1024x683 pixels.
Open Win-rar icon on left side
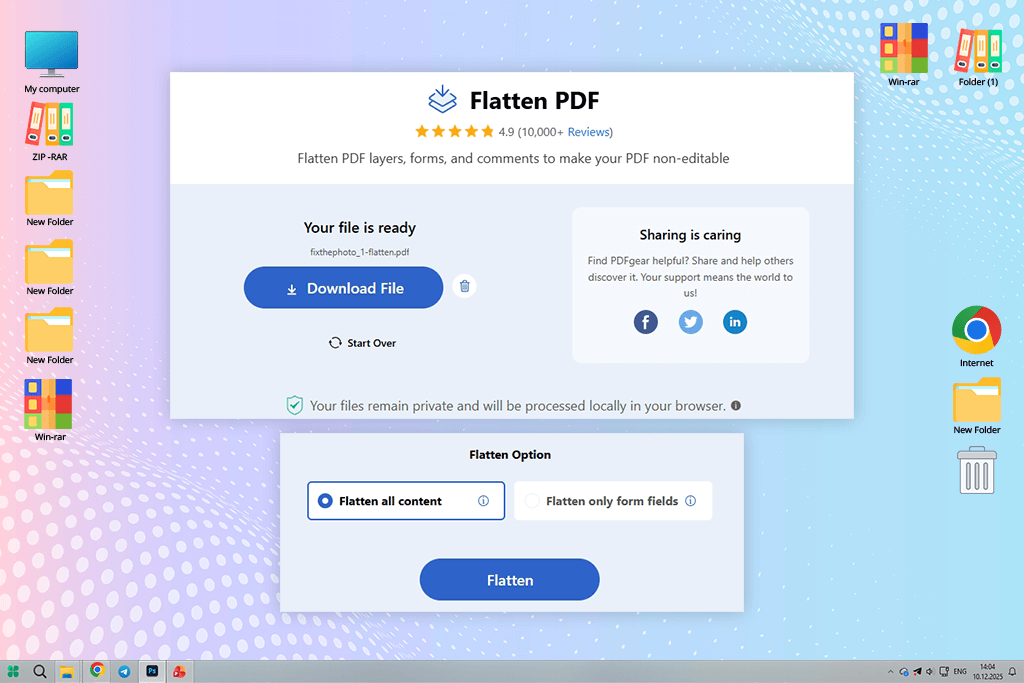click(x=50, y=410)
